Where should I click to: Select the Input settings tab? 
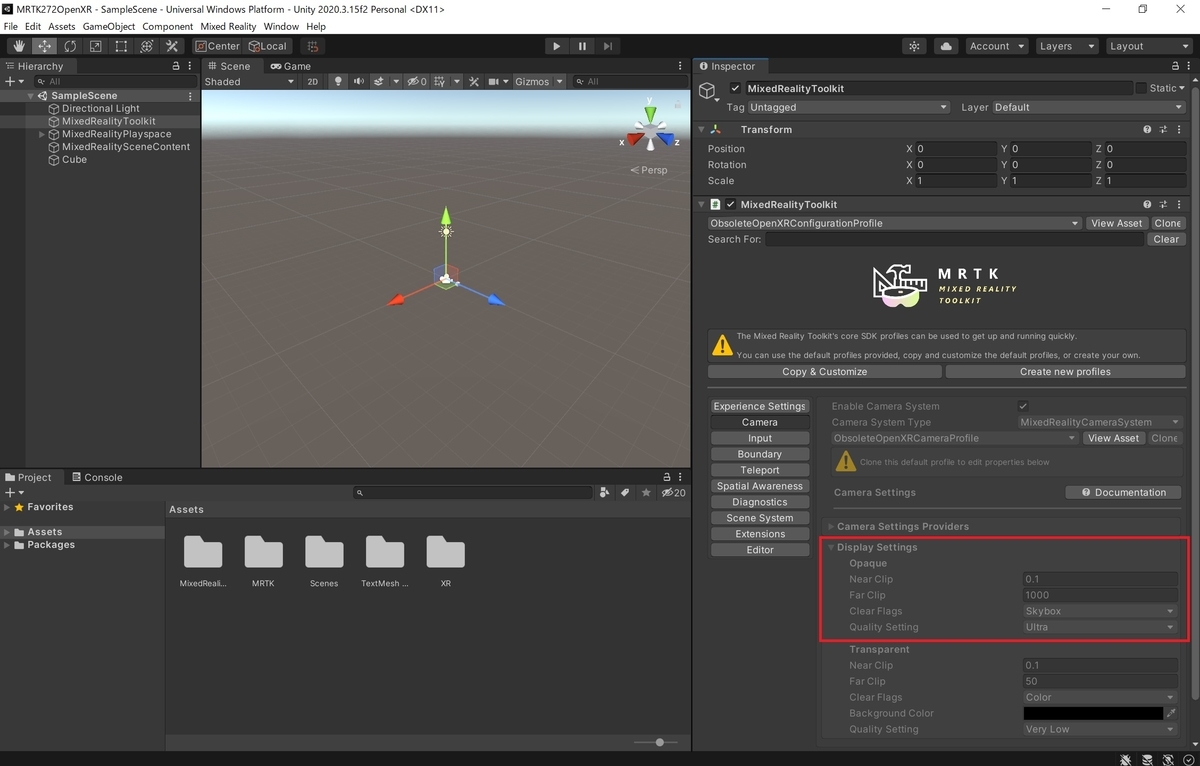[x=760, y=438]
